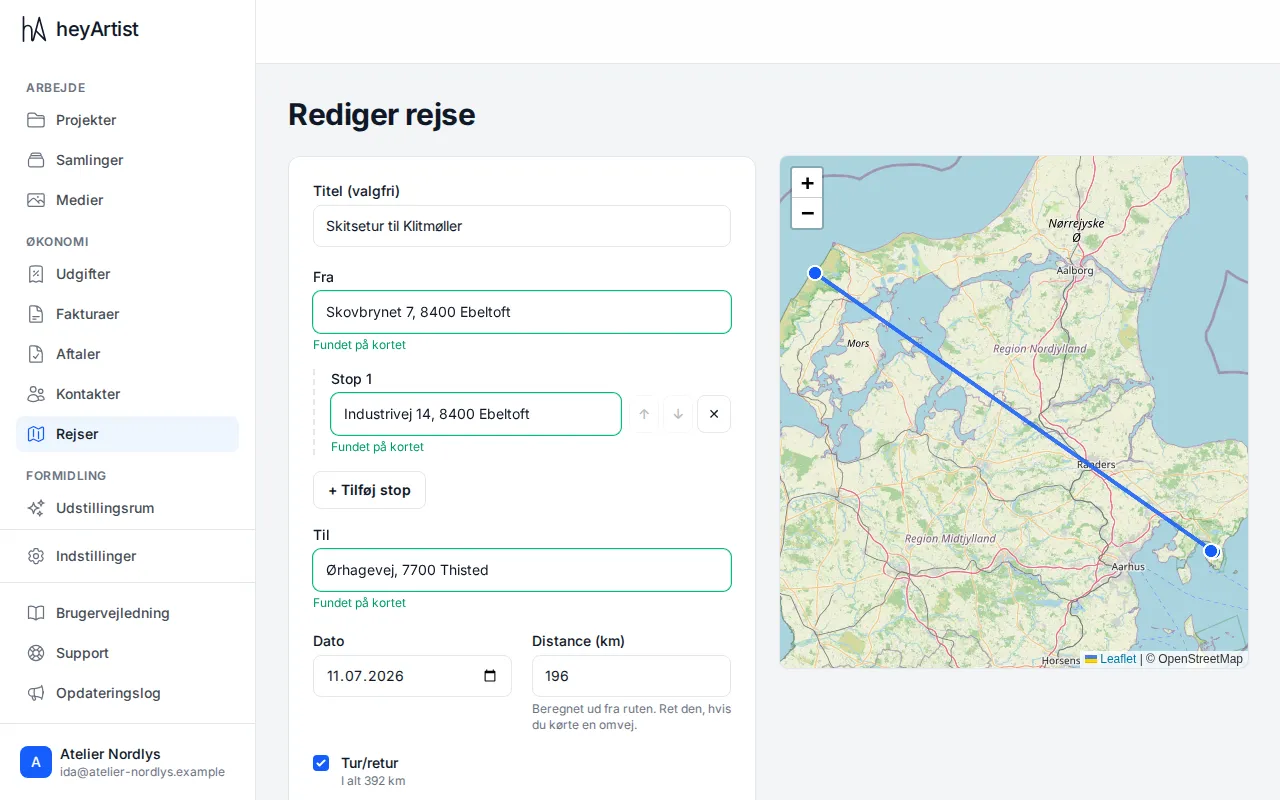This screenshot has width=1280, height=800.
Task: Open the Indstillinger gear icon
Action: (36, 556)
